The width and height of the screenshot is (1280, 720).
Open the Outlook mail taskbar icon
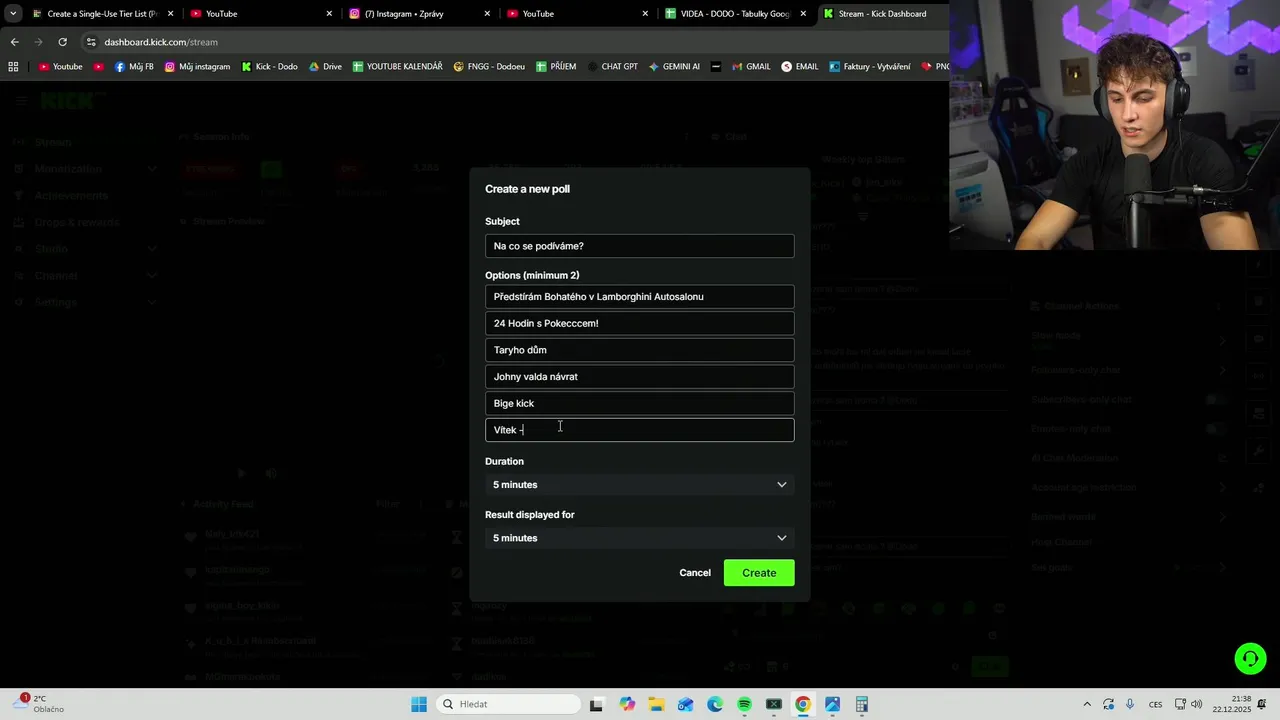click(685, 704)
